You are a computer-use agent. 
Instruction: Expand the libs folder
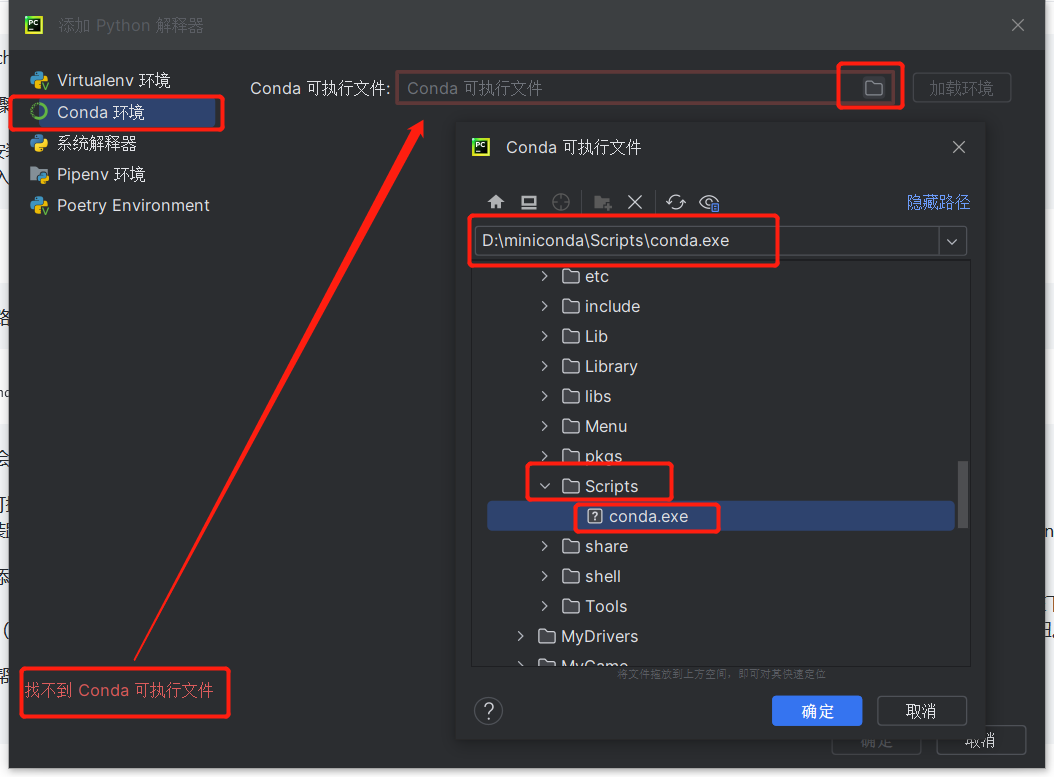tap(544, 397)
